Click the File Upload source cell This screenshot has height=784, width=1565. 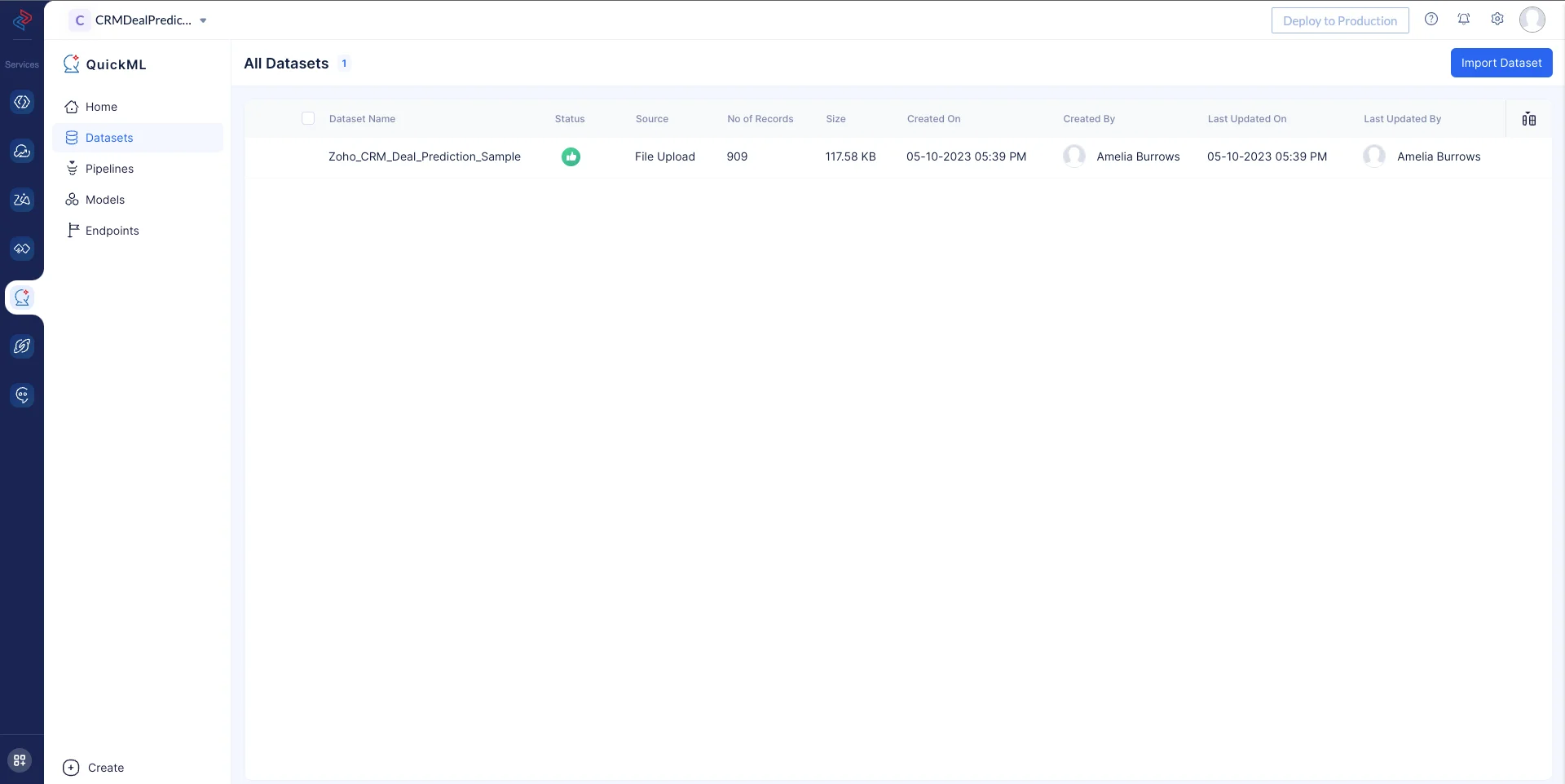point(665,156)
